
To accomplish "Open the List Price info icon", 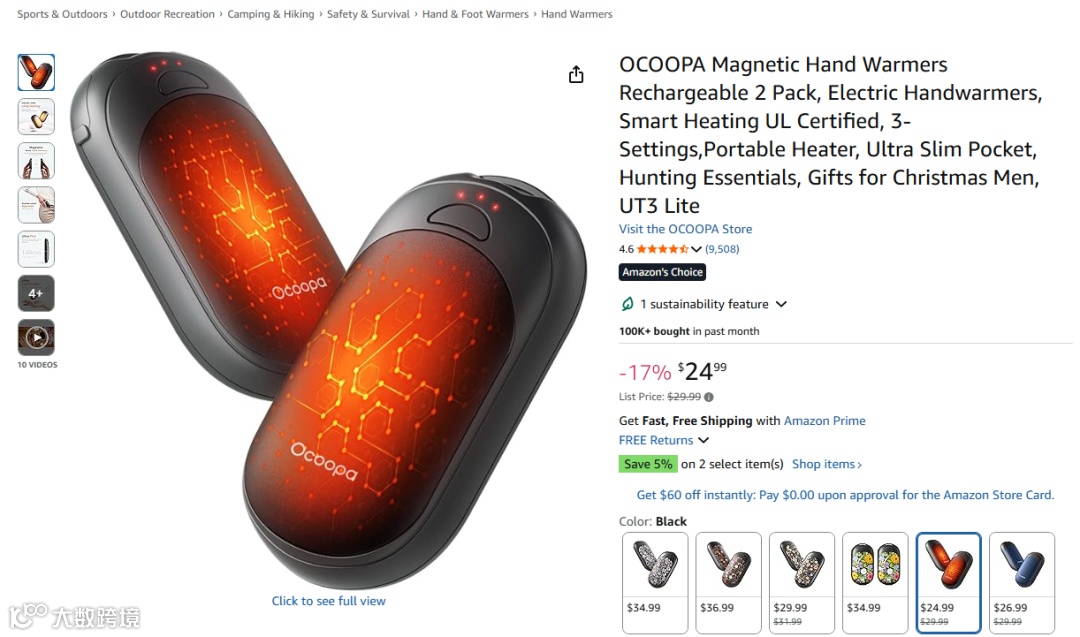I will (x=709, y=397).
